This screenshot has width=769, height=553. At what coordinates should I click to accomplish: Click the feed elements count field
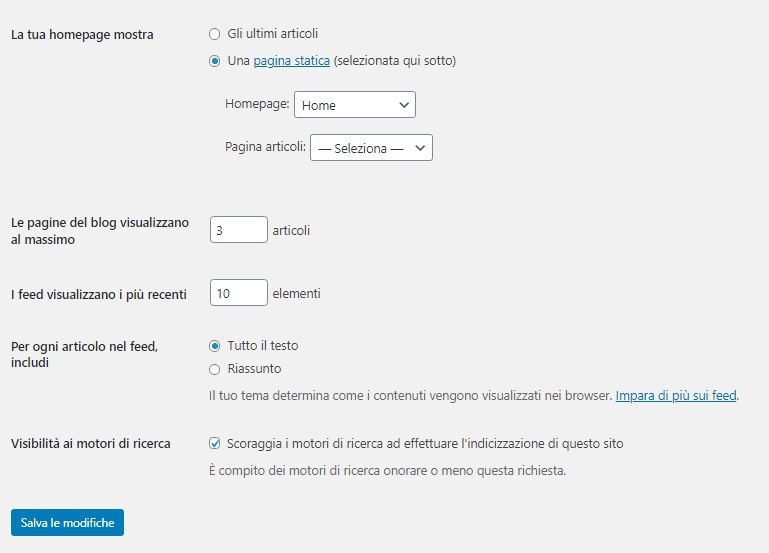[x=238, y=293]
